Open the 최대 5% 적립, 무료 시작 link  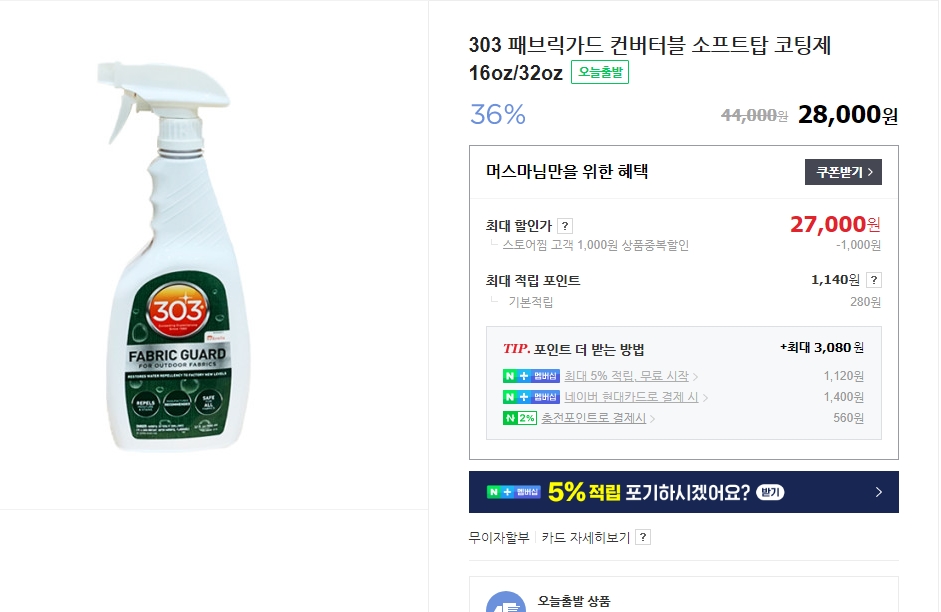(627, 376)
